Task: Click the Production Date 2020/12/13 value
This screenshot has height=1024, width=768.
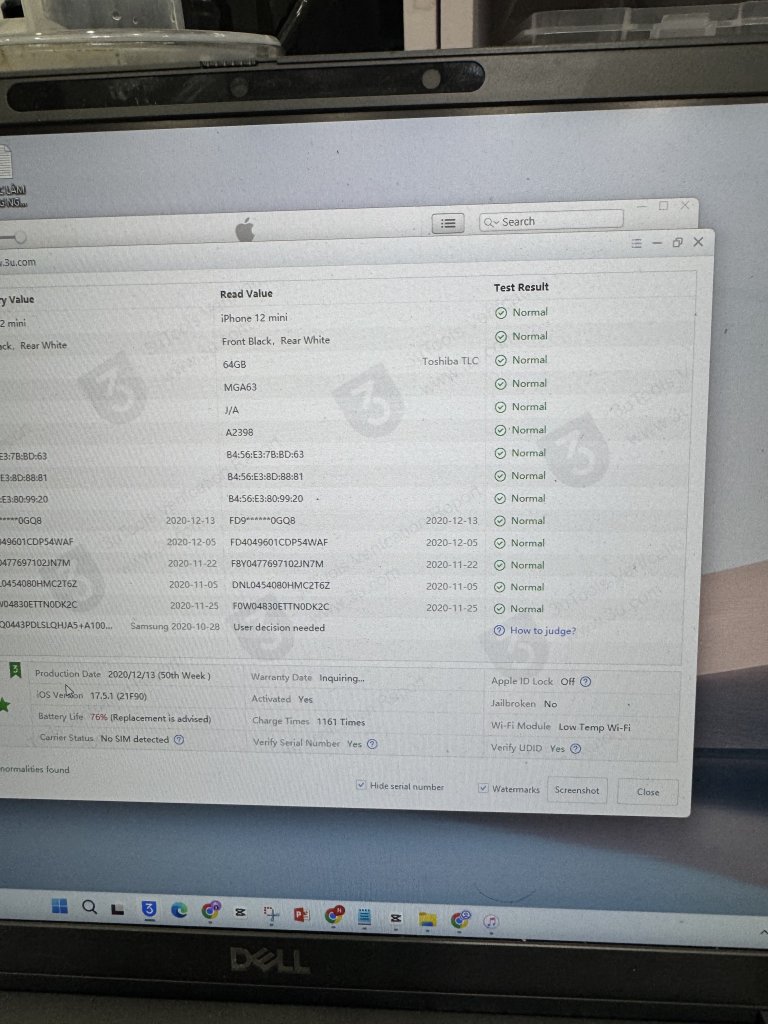Action: click(159, 675)
